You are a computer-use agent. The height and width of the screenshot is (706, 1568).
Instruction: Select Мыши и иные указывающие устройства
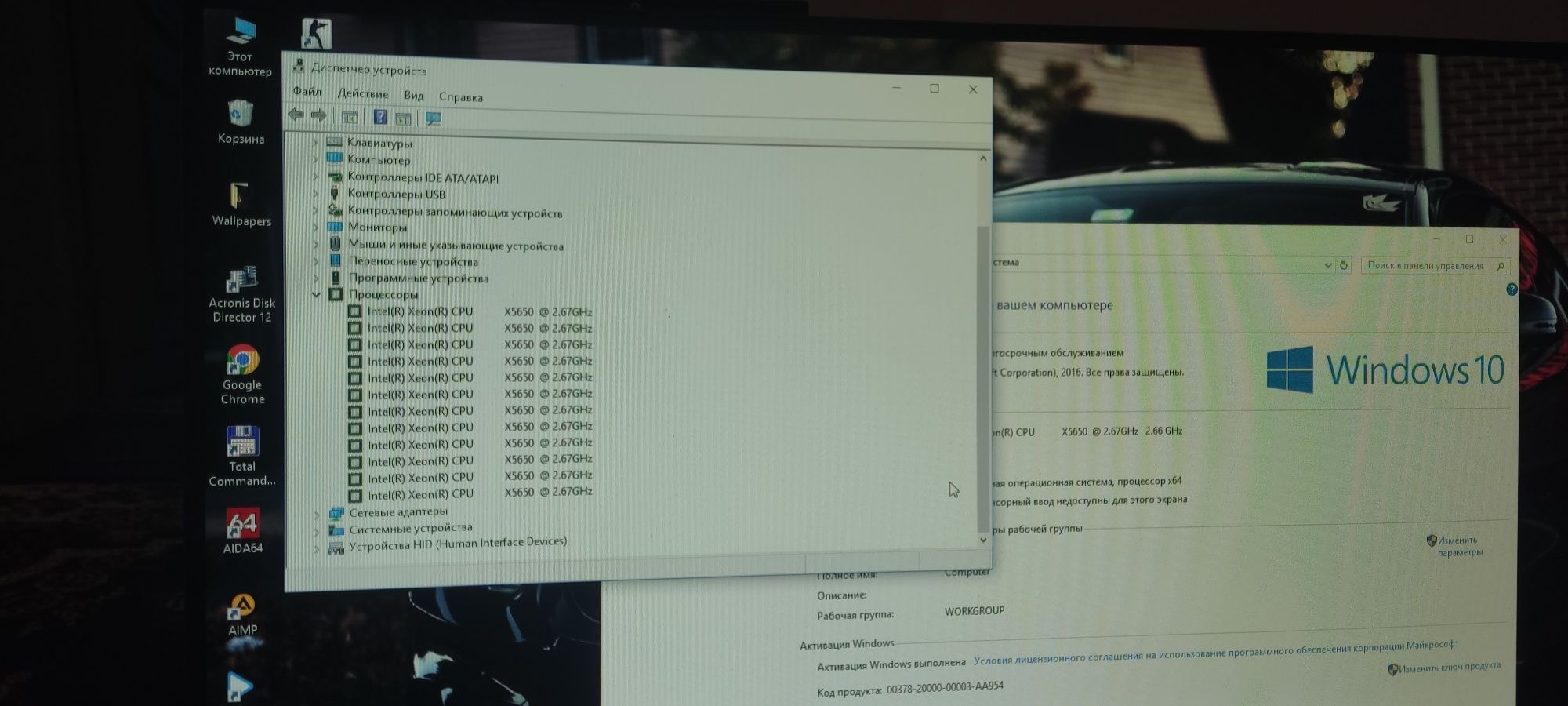pyautogui.click(x=456, y=245)
